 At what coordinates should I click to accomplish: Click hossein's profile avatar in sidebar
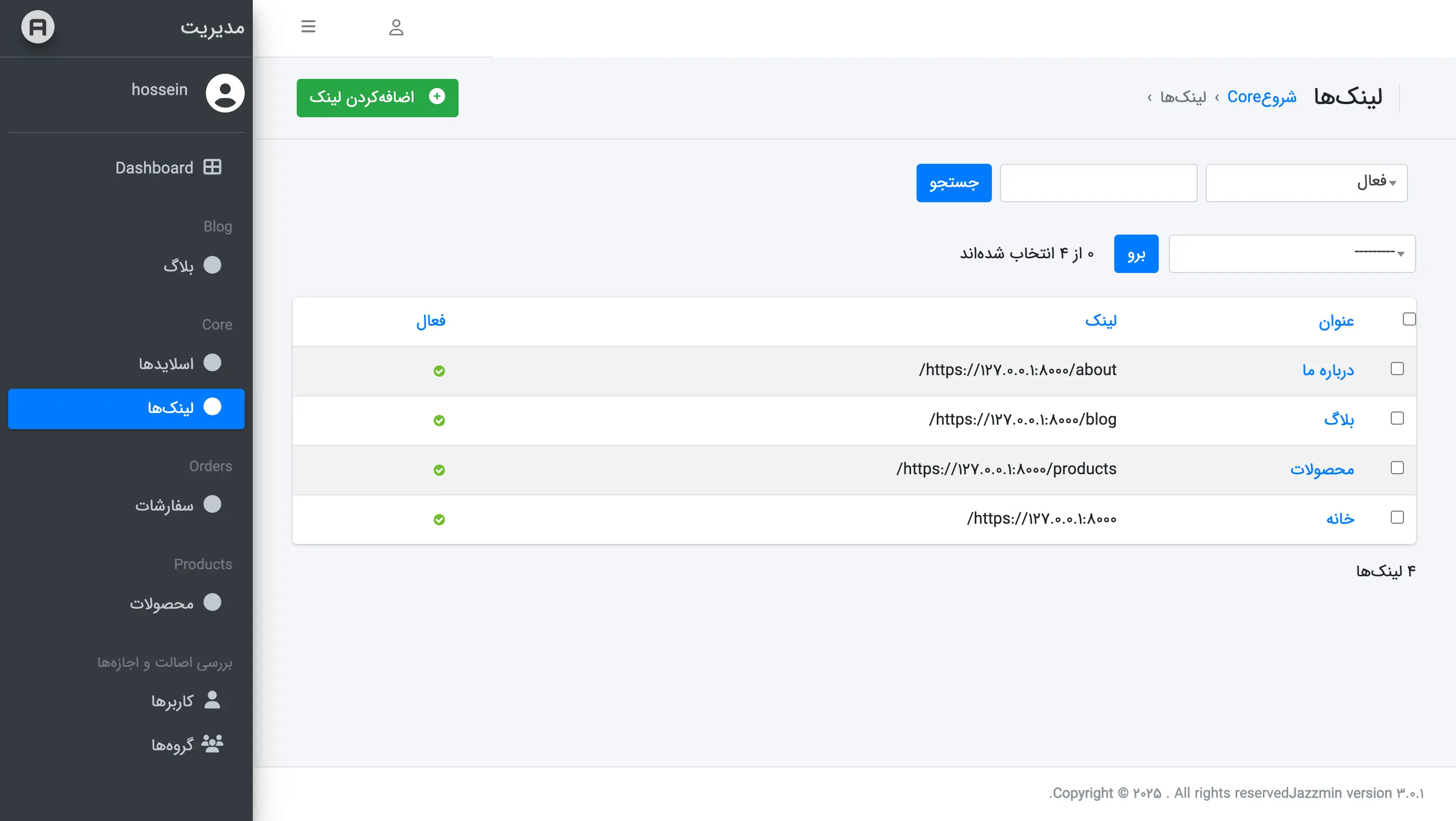225,93
